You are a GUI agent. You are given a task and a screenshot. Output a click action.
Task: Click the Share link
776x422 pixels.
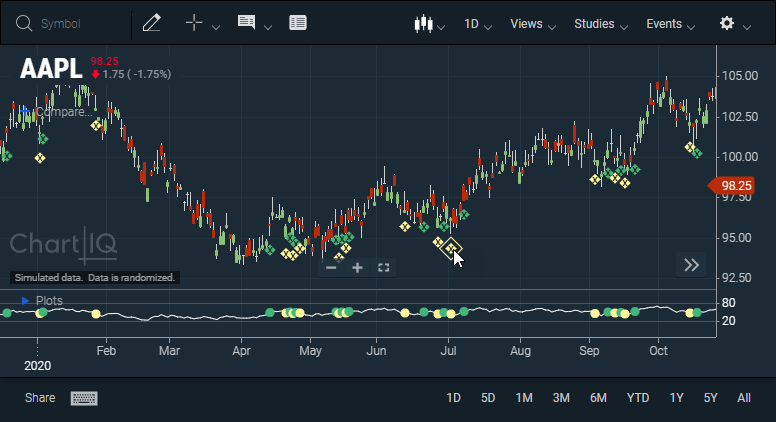point(40,398)
